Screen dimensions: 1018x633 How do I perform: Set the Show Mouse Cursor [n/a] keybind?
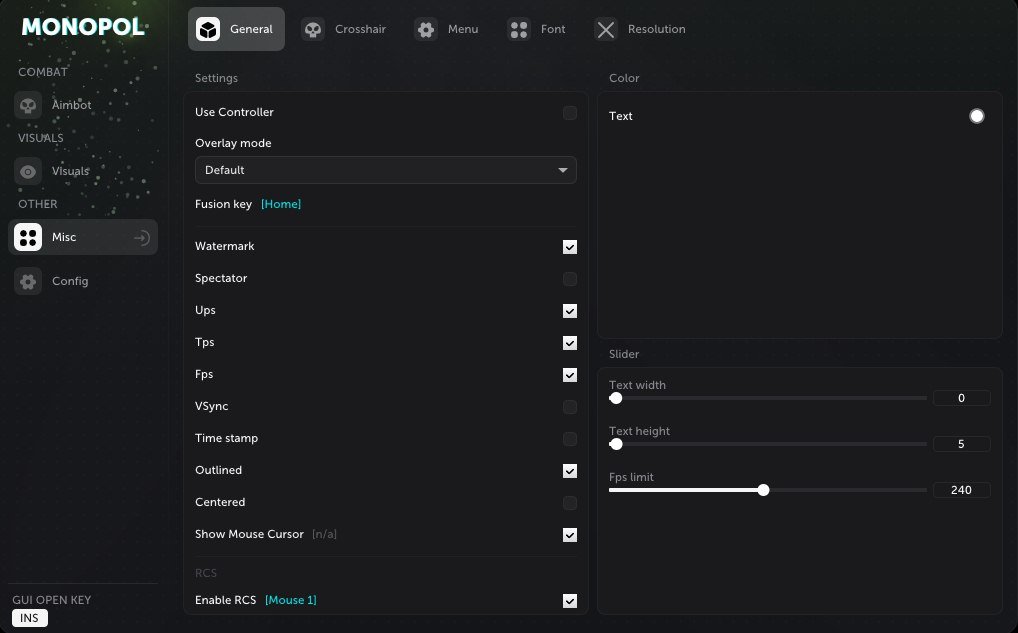click(324, 534)
